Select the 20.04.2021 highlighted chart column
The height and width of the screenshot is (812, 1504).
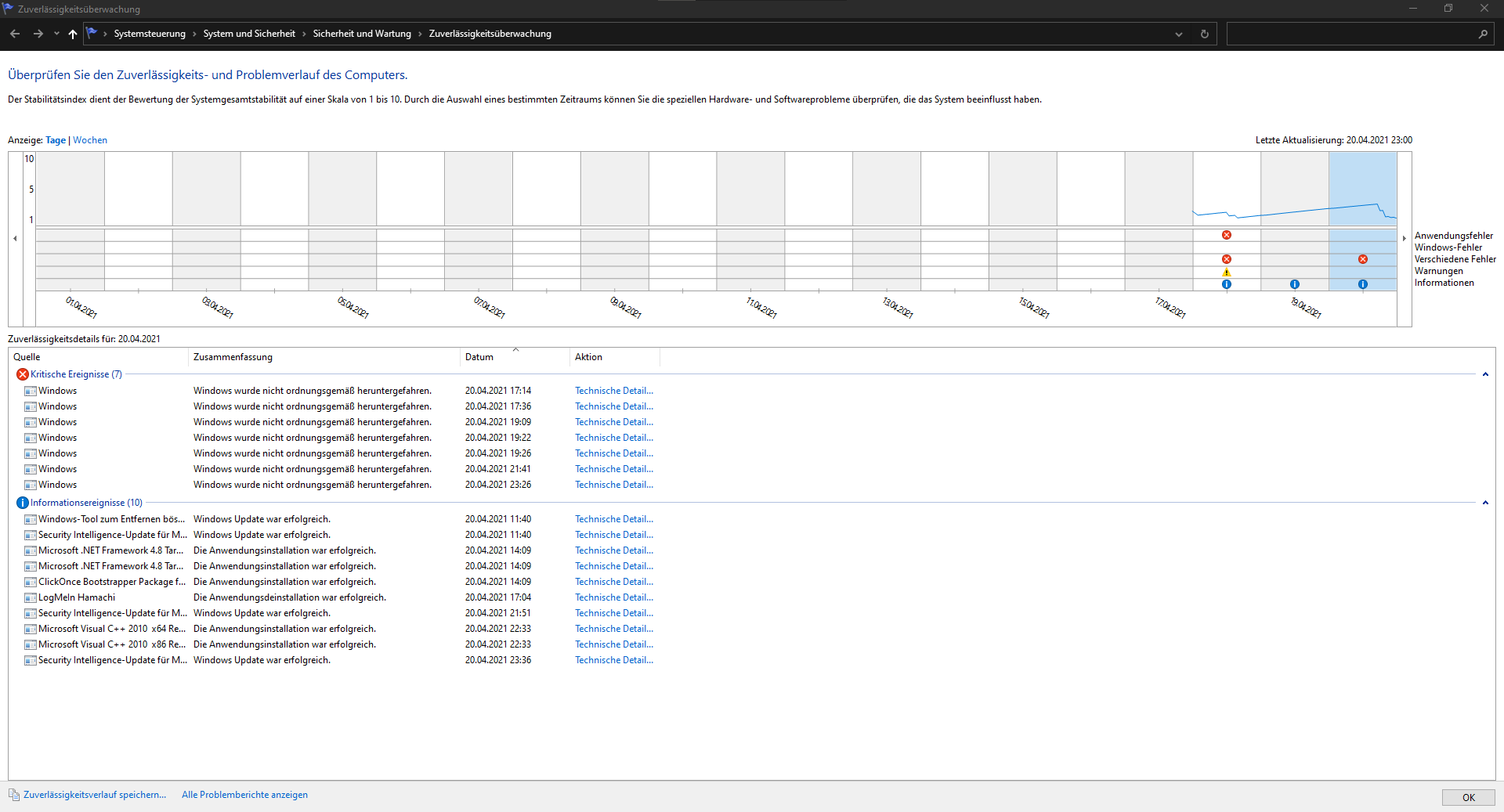coord(1363,222)
